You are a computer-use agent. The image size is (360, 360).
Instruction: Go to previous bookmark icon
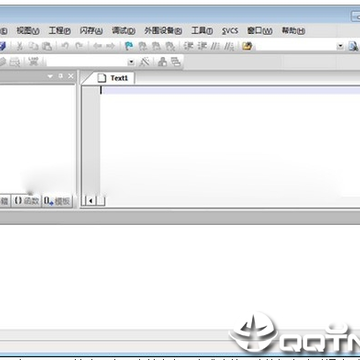[x=143, y=46]
